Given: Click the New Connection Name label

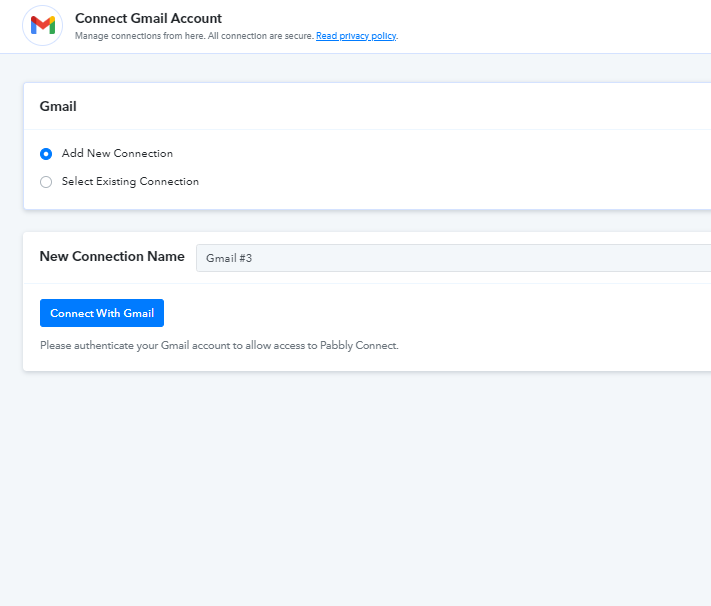Looking at the screenshot, I should [x=112, y=256].
